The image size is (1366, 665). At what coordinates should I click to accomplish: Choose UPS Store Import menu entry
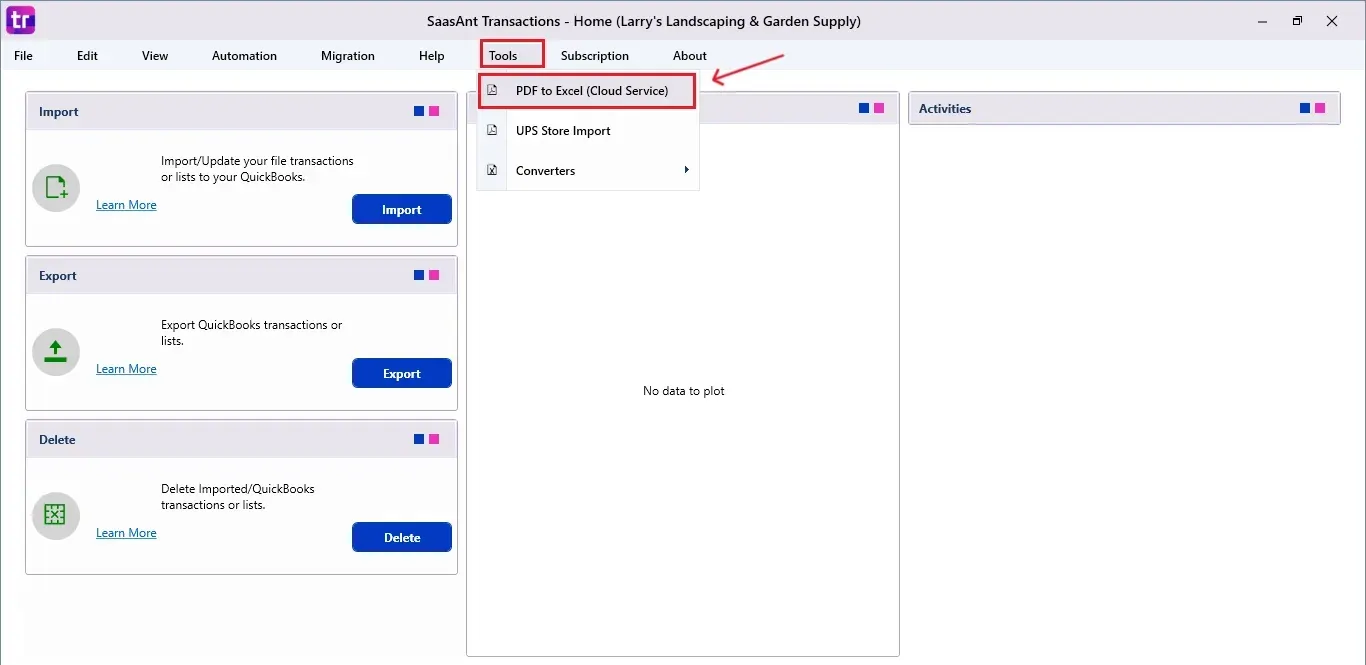587,130
